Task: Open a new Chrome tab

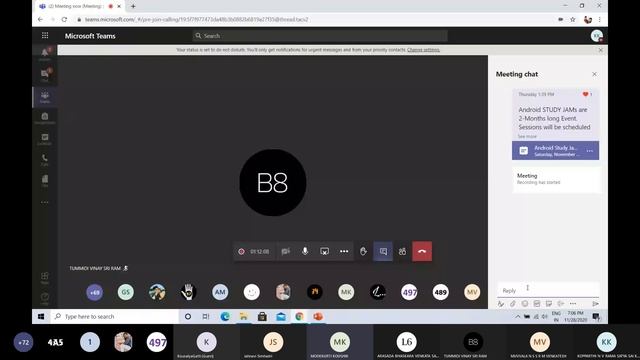Action: click(x=133, y=6)
